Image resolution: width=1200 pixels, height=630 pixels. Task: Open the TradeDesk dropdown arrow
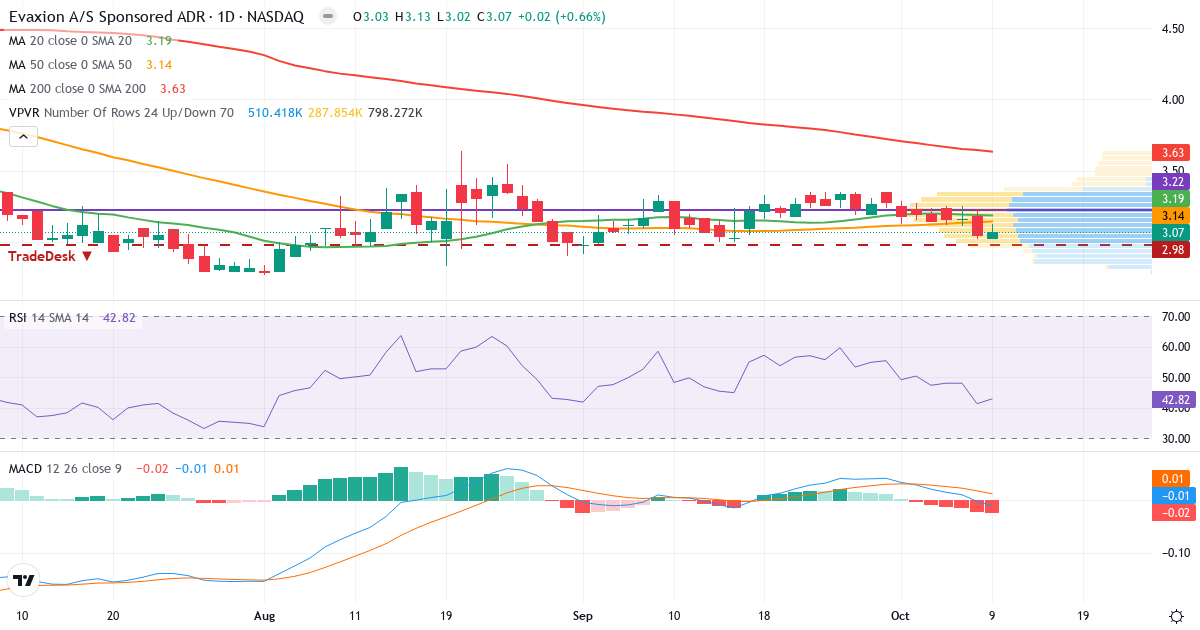coord(87,256)
